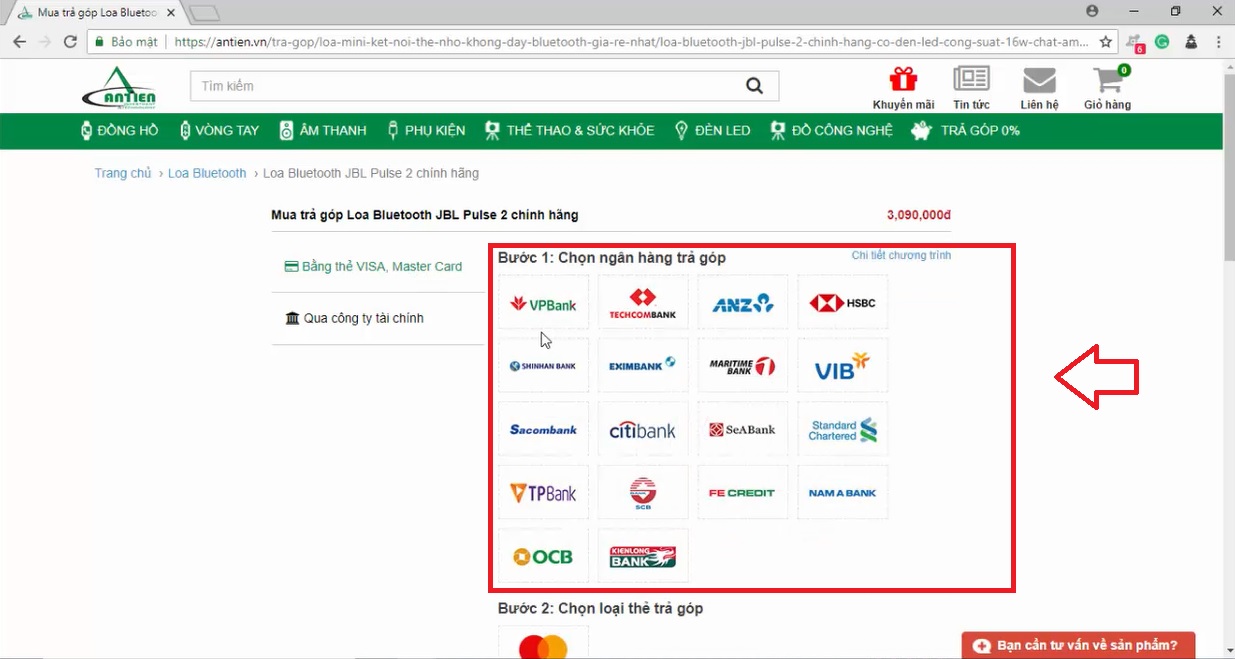Viewport: 1235px width, 659px height.
Task: Click the search magnifier icon
Action: coord(754,86)
